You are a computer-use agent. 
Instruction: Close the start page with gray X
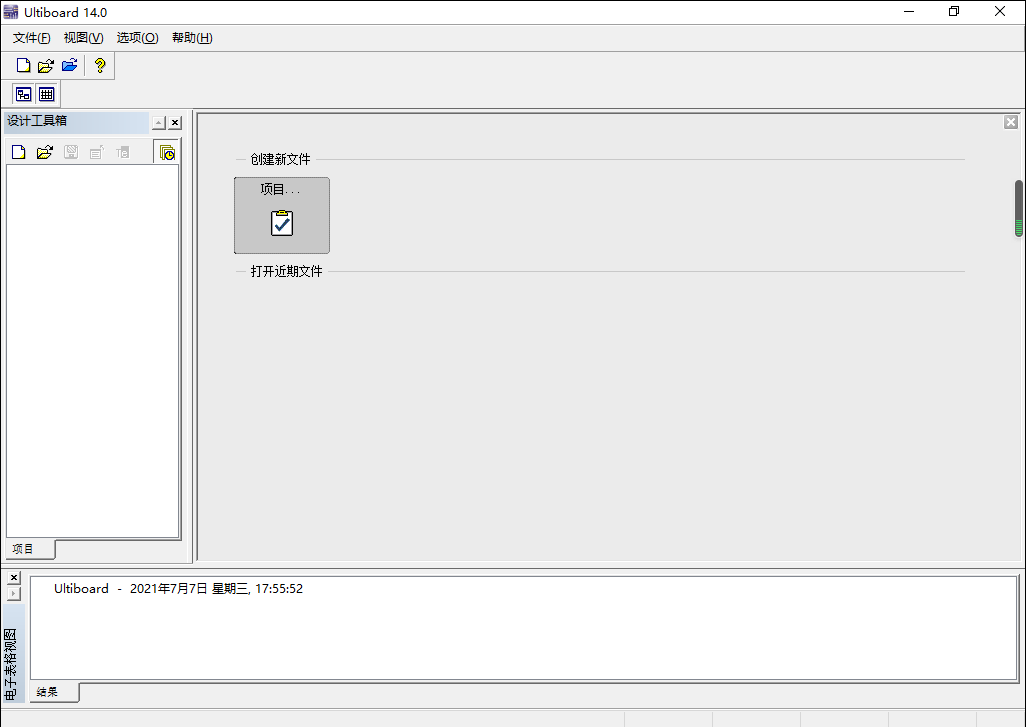1011,122
